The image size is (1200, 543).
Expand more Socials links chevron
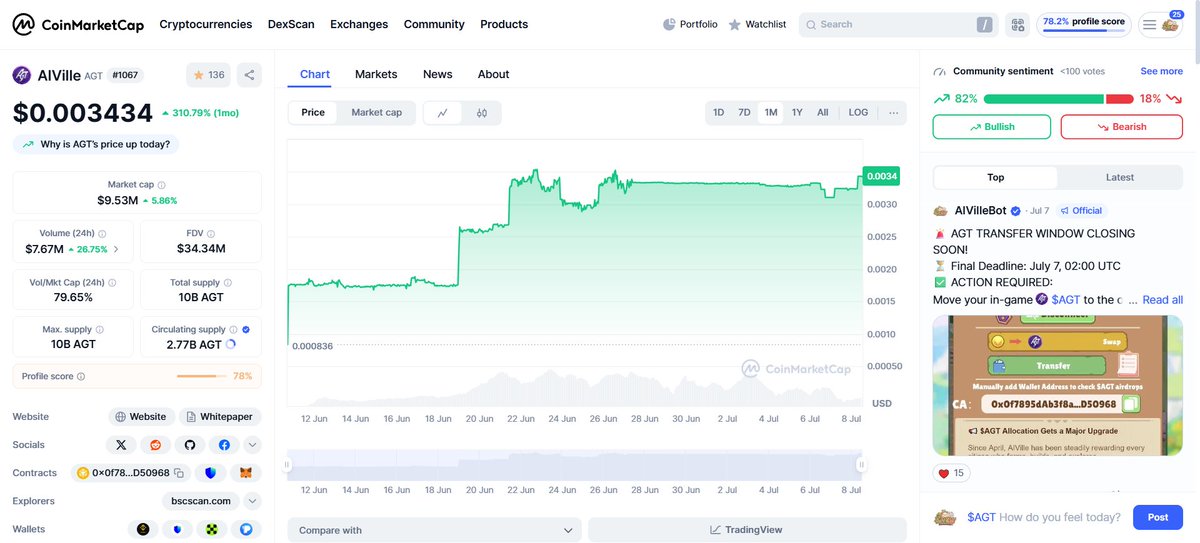[252, 445]
